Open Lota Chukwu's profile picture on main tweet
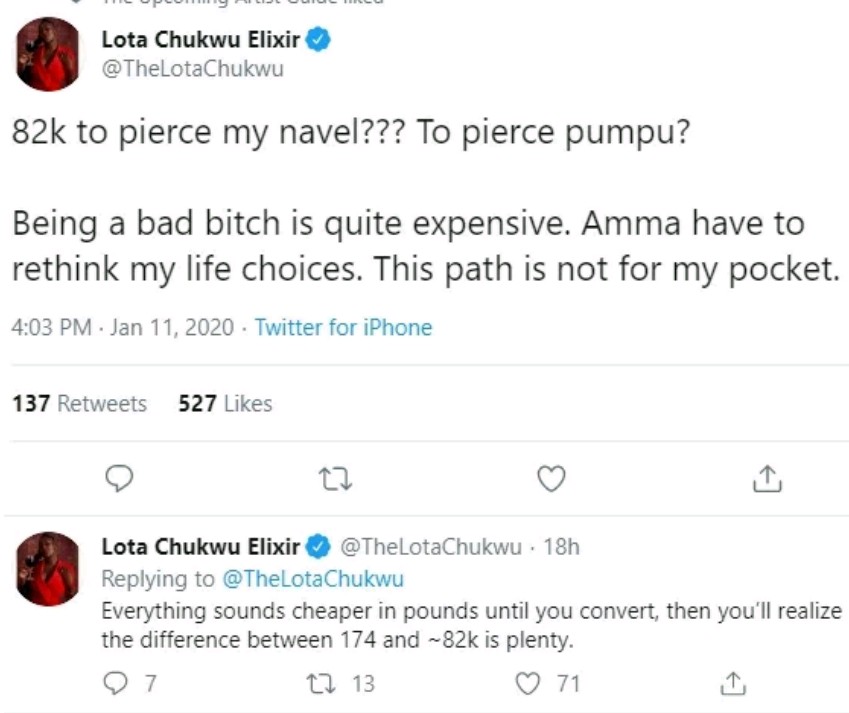The width and height of the screenshot is (849, 713). pyautogui.click(x=48, y=54)
